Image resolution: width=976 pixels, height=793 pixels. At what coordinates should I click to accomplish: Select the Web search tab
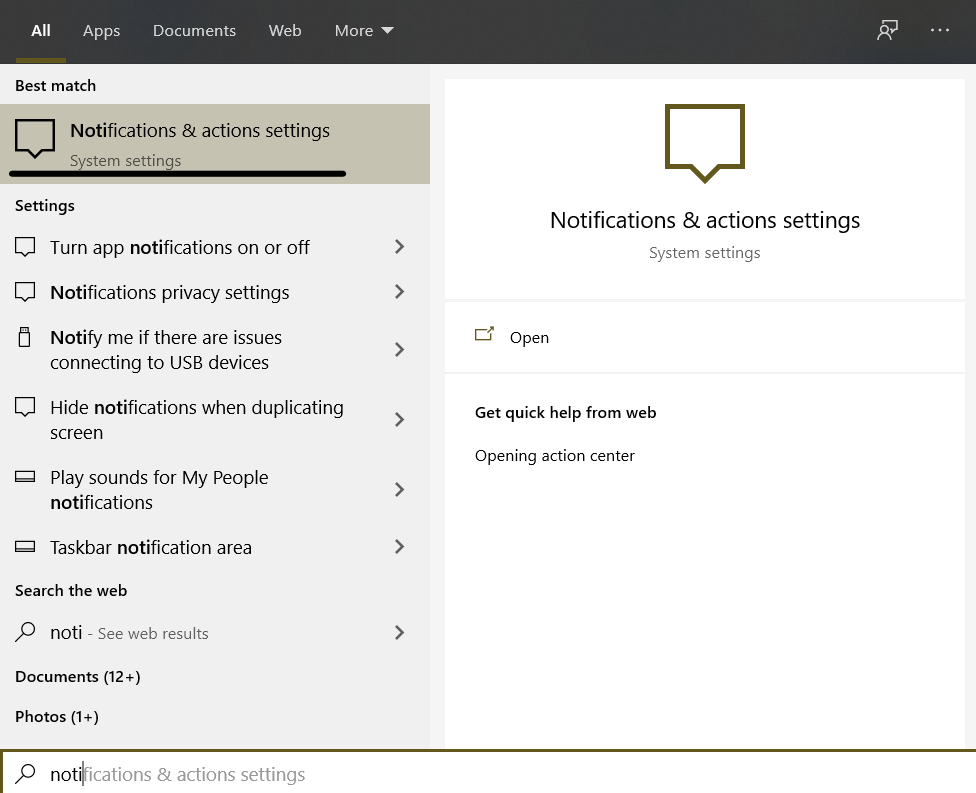(x=285, y=31)
